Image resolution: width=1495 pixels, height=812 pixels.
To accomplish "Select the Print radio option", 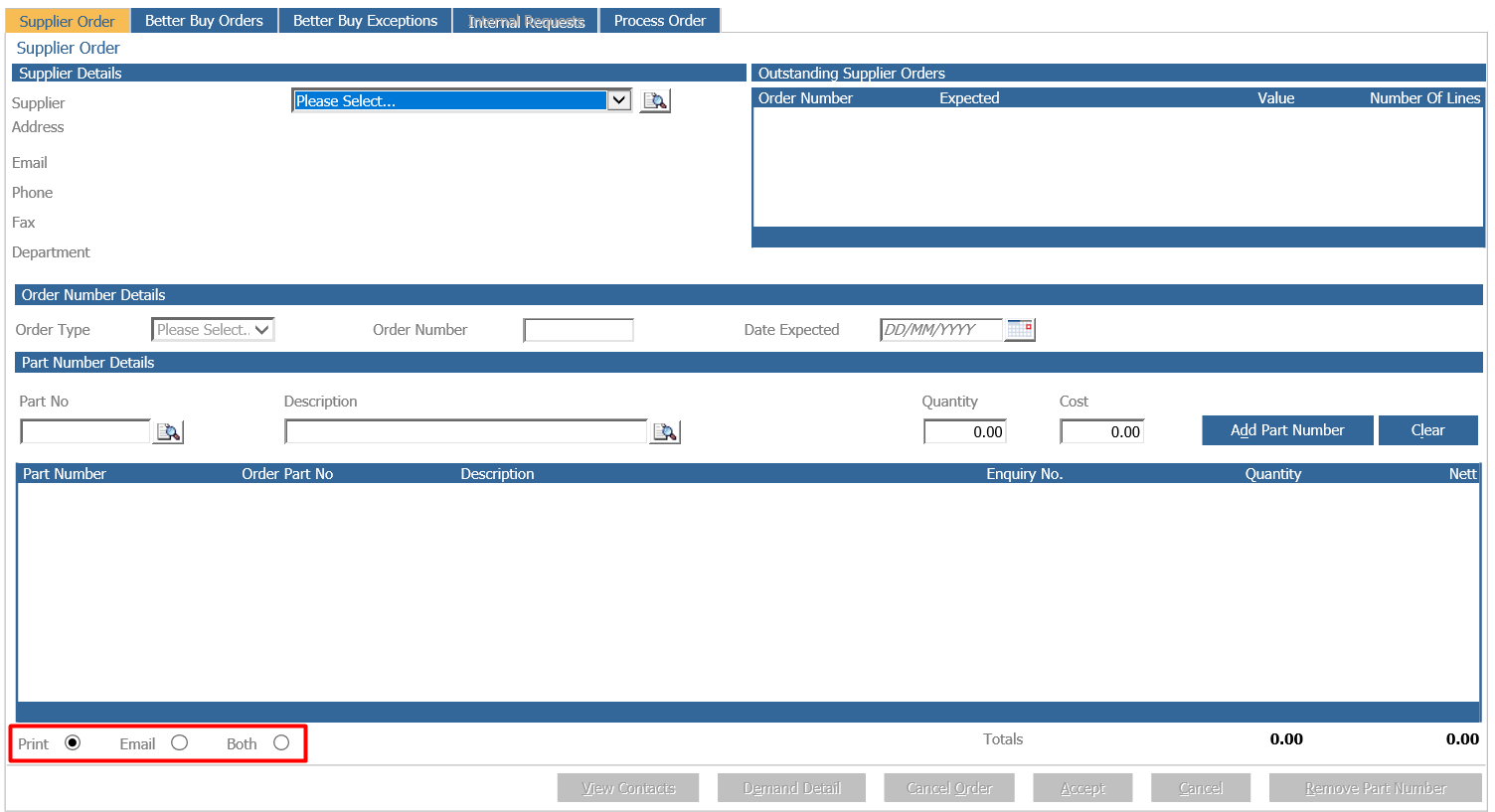I will [x=73, y=742].
